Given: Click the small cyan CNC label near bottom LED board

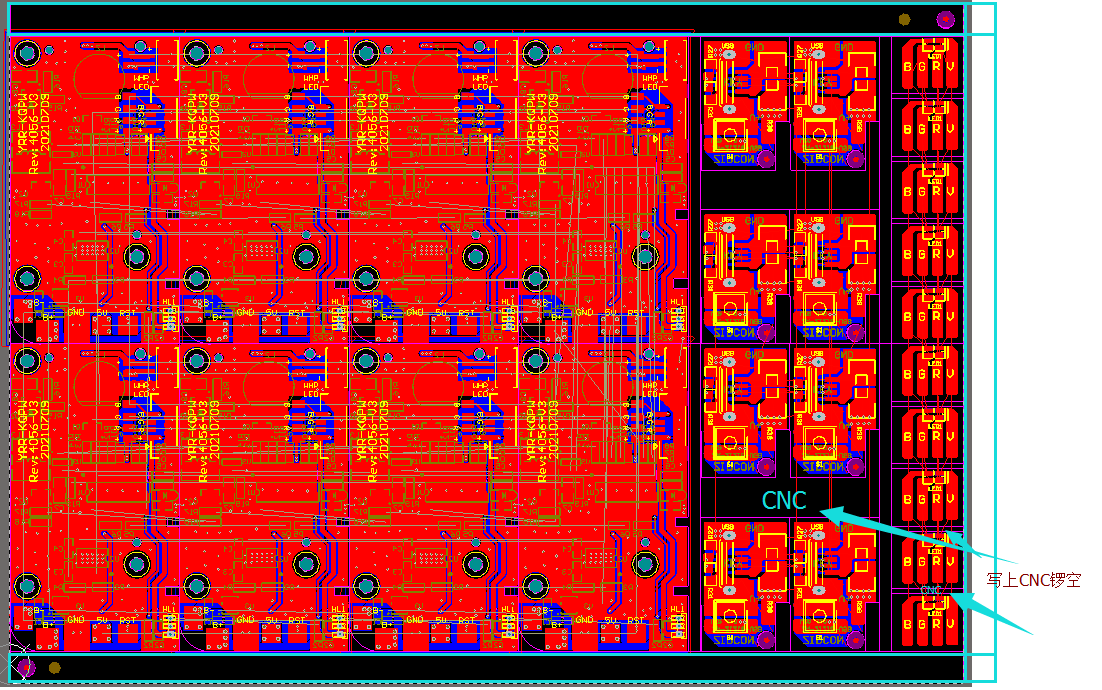Looking at the screenshot, I should click(931, 590).
